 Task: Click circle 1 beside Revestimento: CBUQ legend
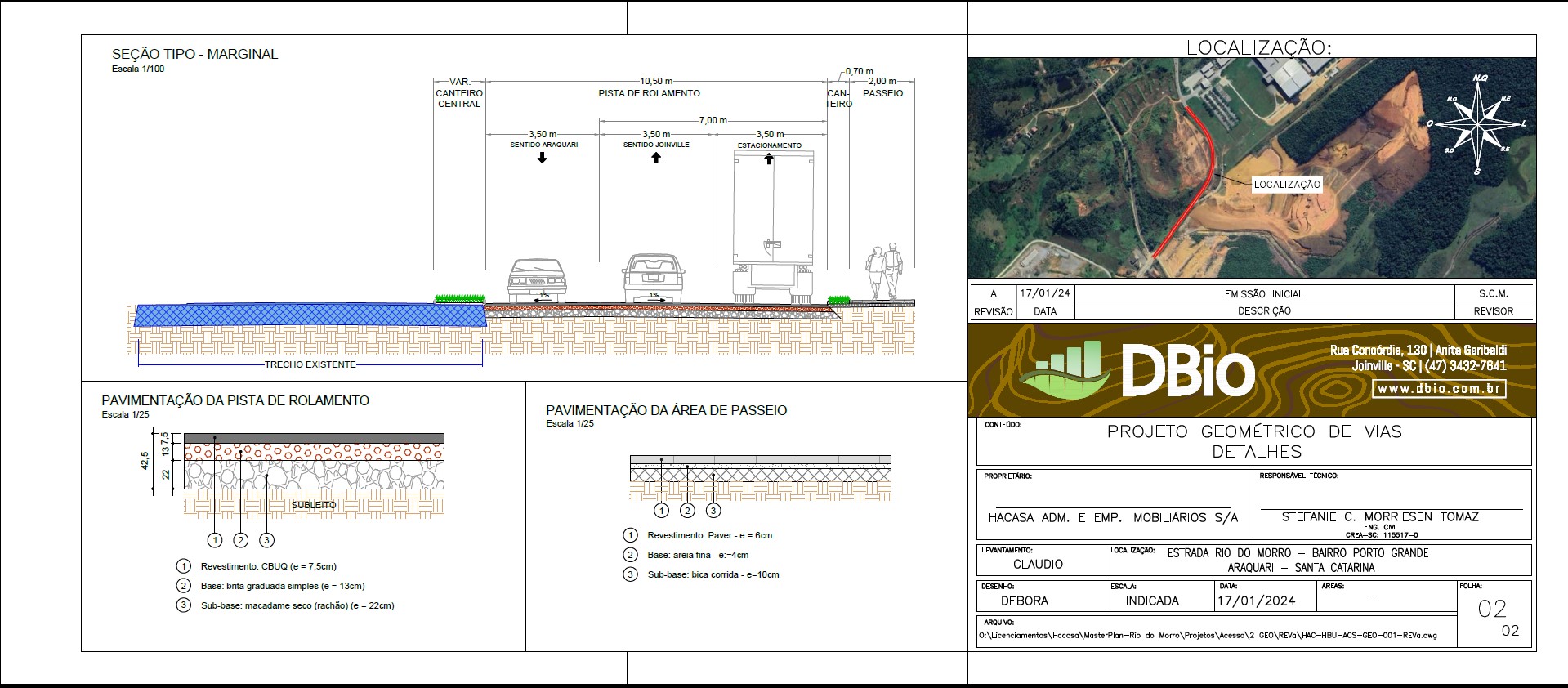(x=184, y=566)
